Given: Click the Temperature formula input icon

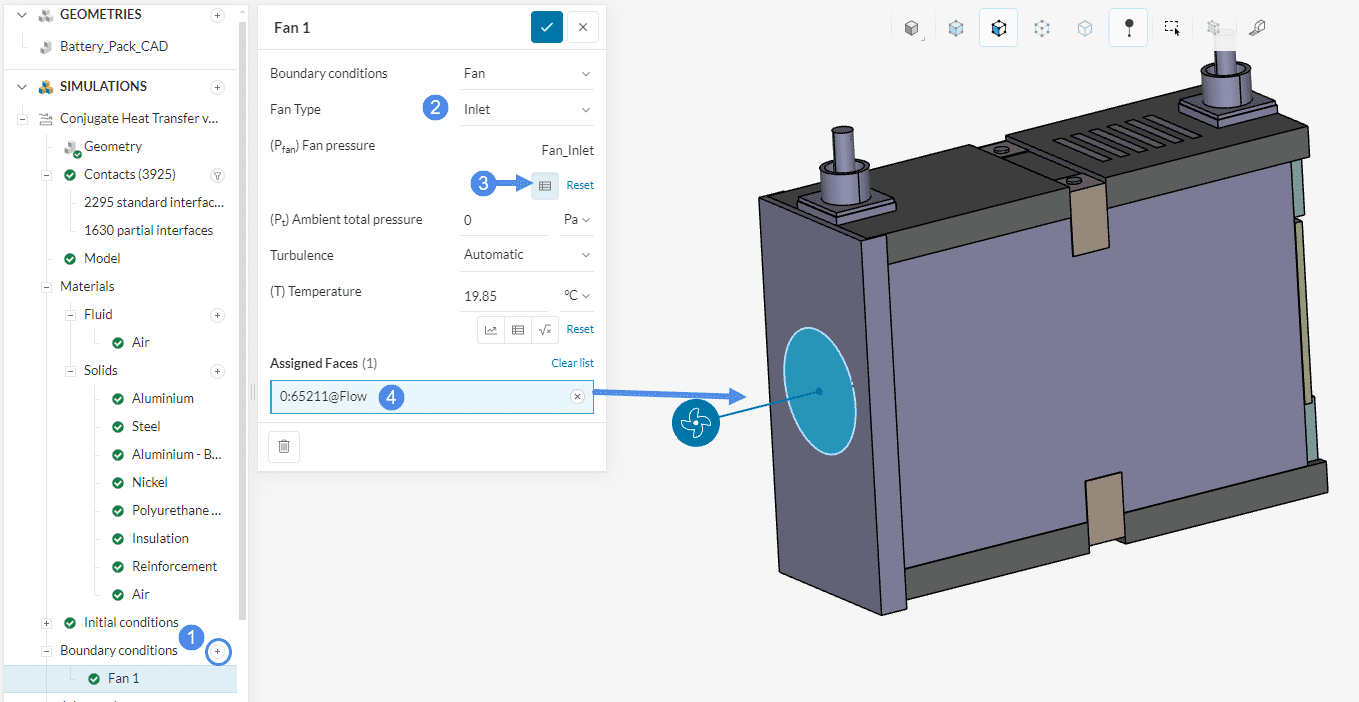Looking at the screenshot, I should pos(545,329).
